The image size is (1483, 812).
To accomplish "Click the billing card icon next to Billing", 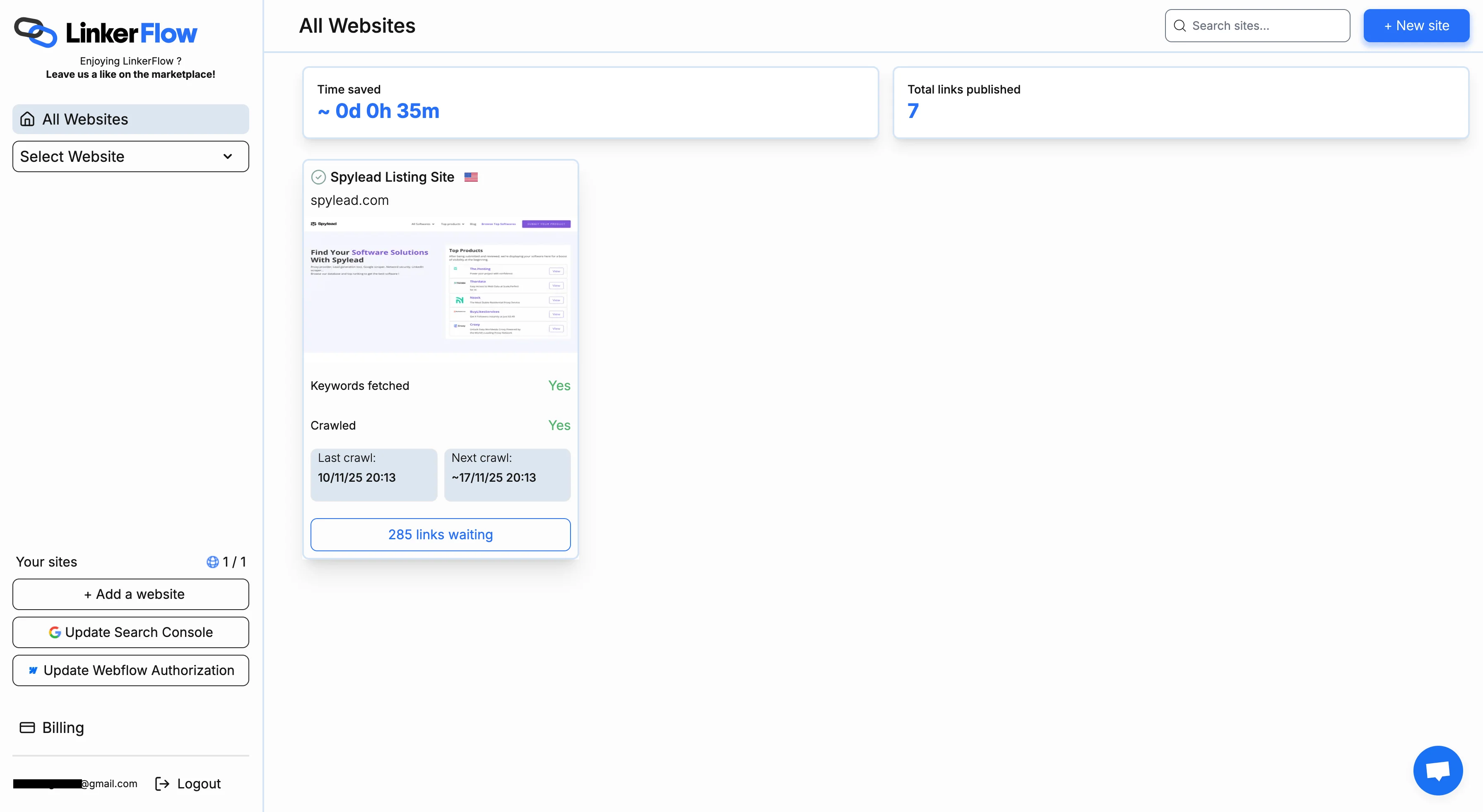I will (x=27, y=728).
